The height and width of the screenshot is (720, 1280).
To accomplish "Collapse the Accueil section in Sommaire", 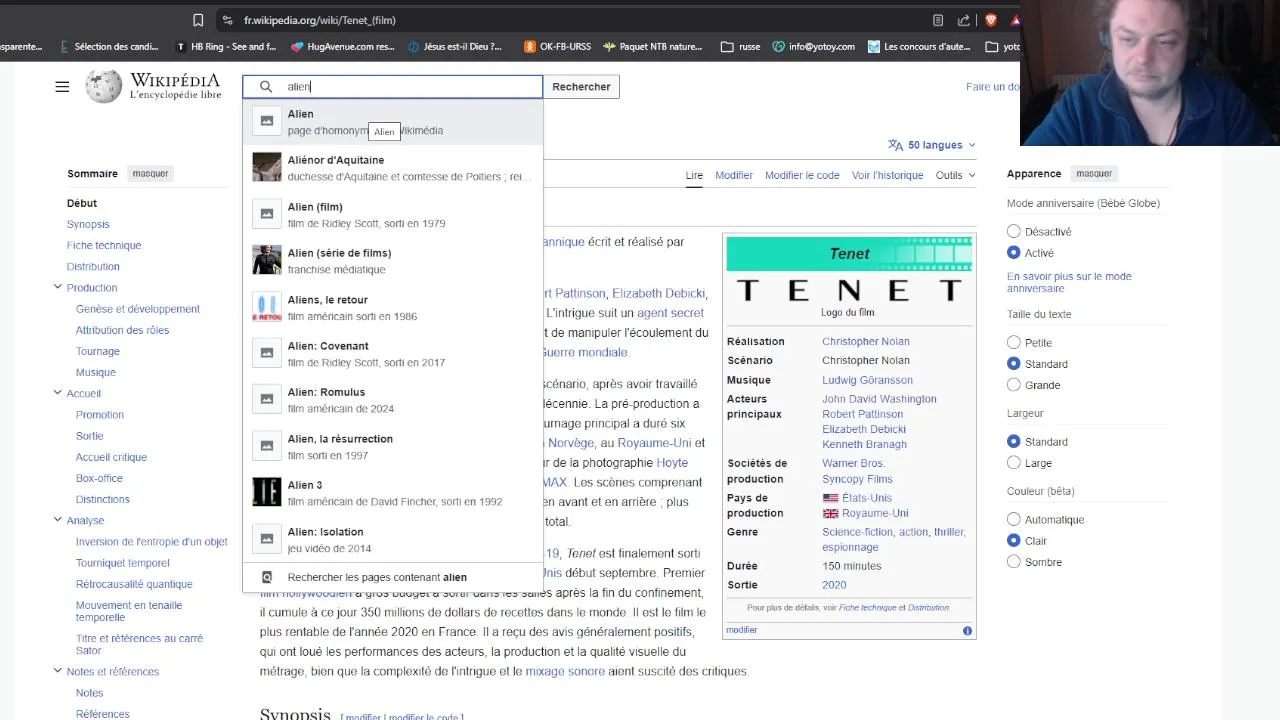I will point(58,393).
